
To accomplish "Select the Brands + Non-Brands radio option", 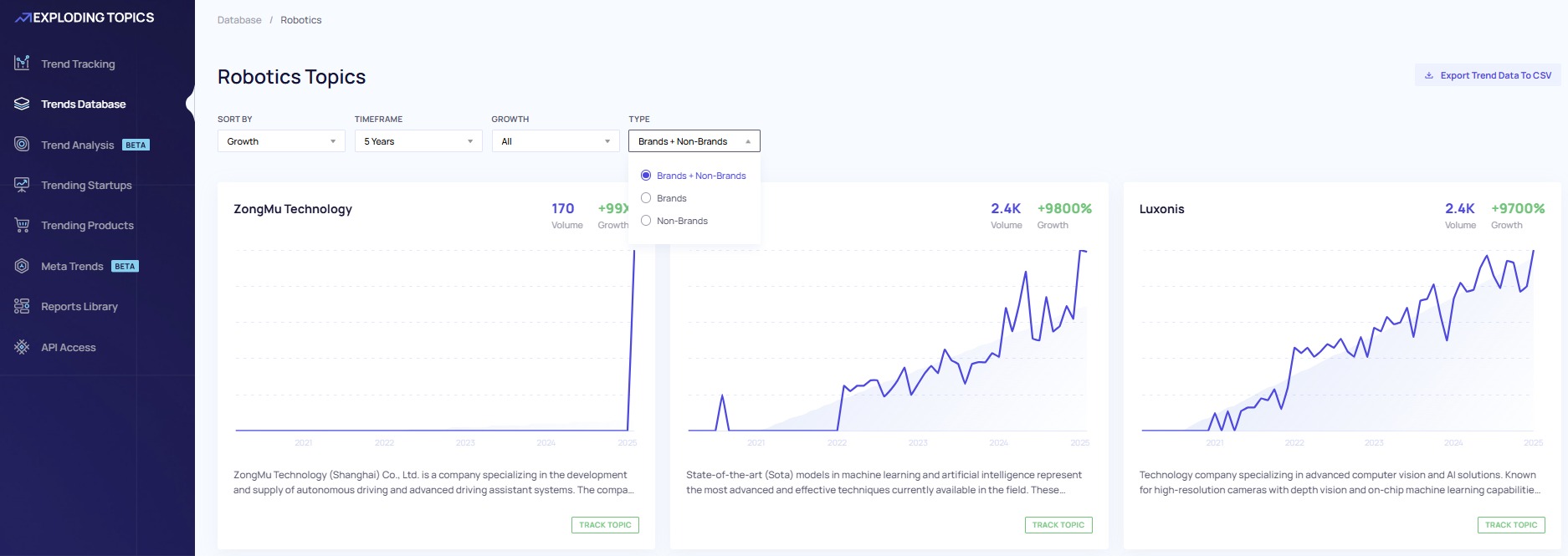I will (646, 176).
